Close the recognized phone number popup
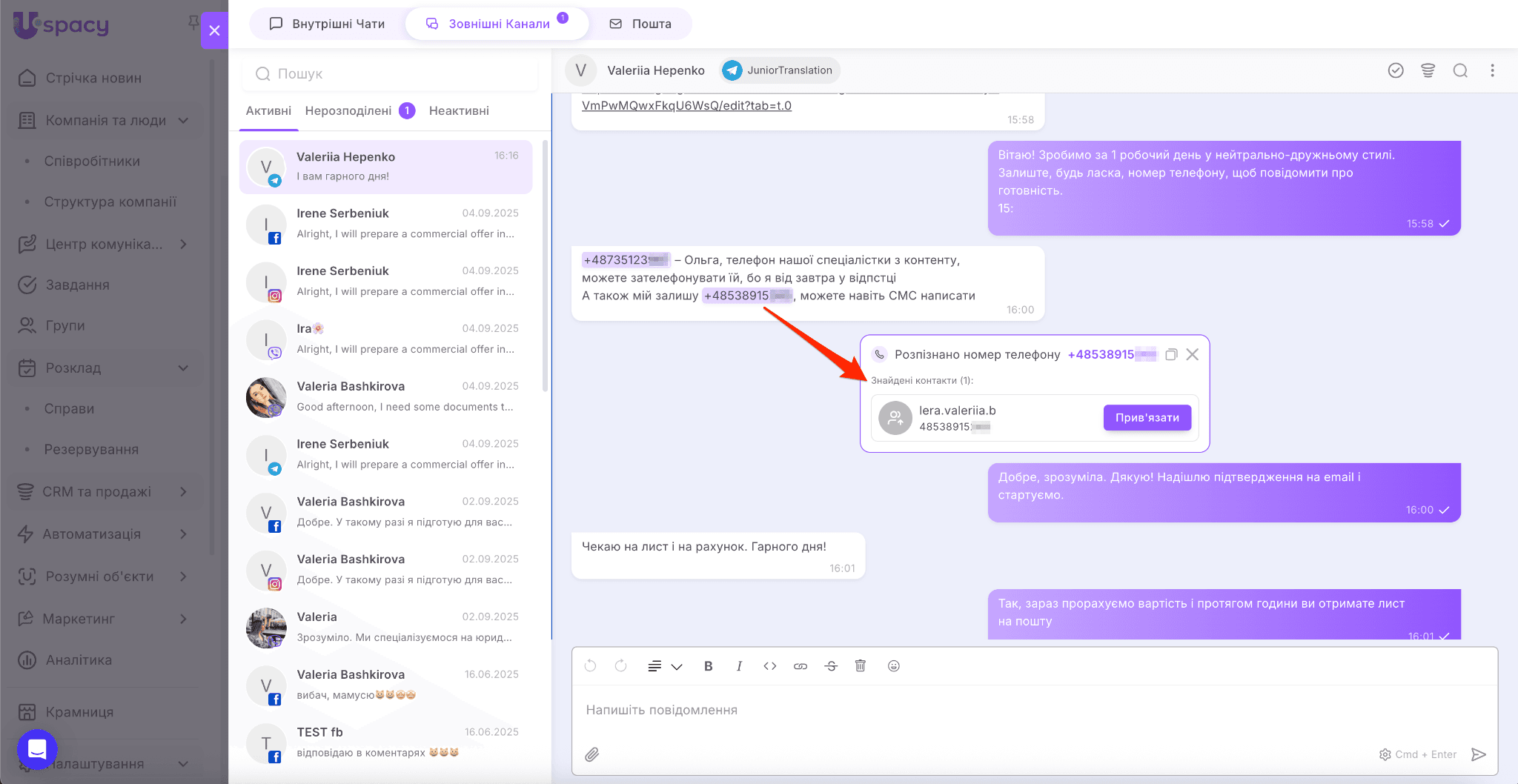 click(x=1192, y=354)
